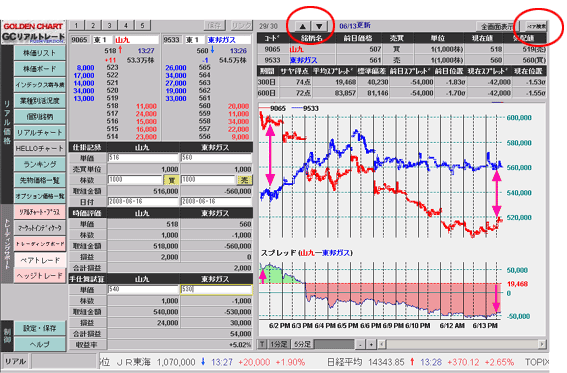Toggle the 売 sell button for 東邦ガス
The width and height of the screenshot is (567, 373).
(244, 180)
